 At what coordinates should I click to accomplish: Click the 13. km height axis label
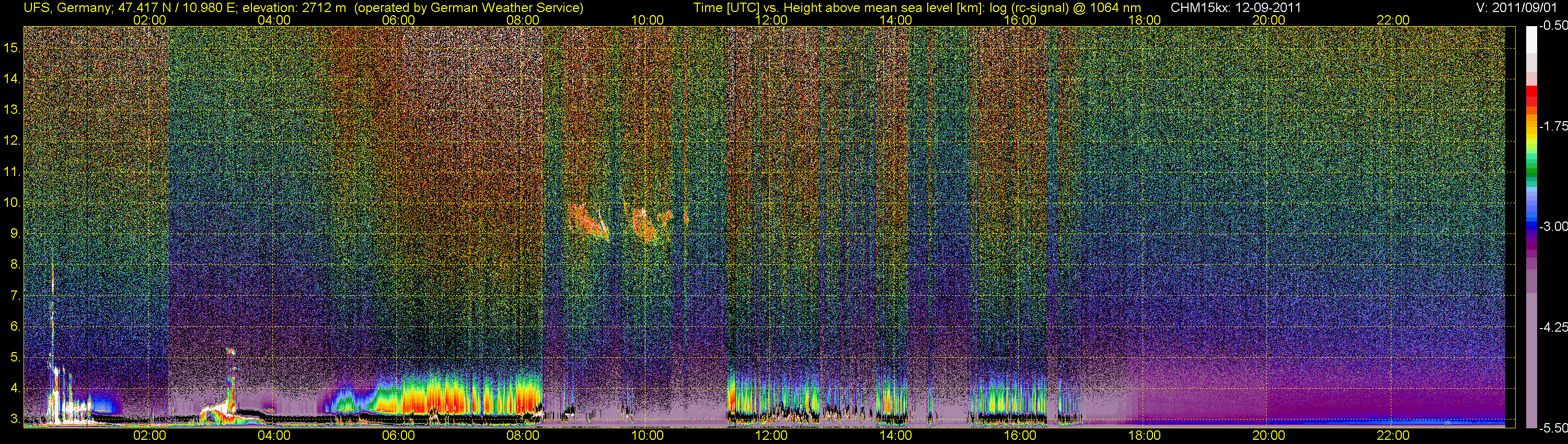[11, 110]
